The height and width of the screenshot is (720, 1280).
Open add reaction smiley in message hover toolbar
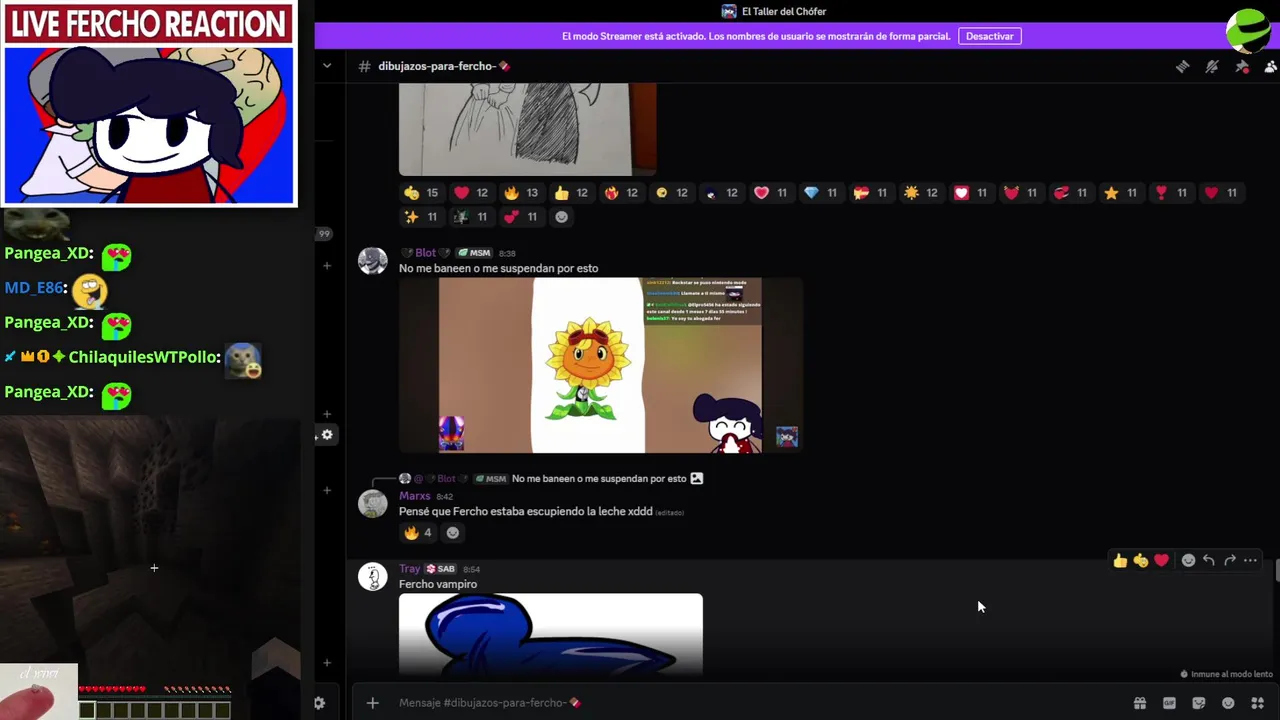click(x=1188, y=561)
